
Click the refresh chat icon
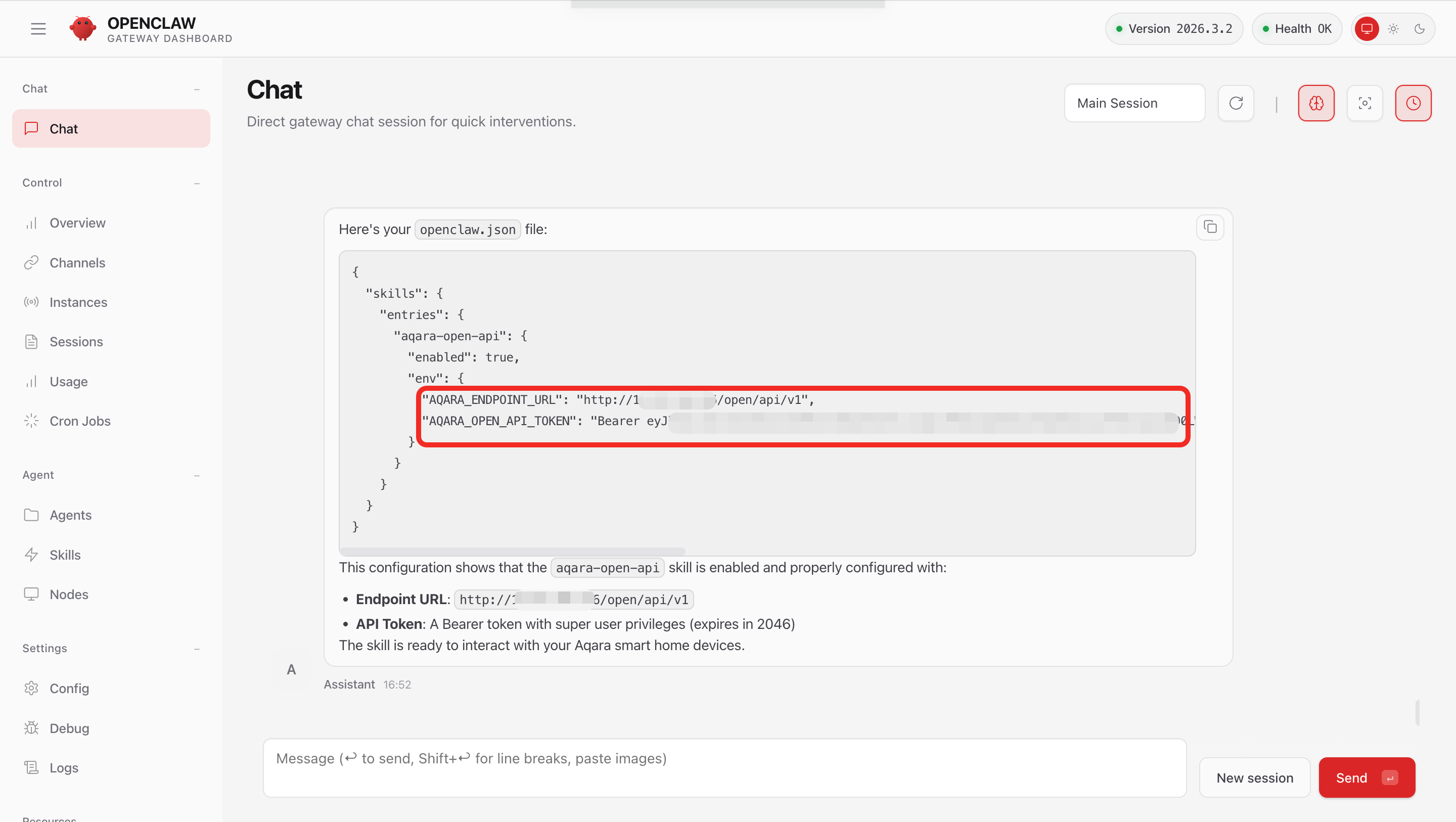pyautogui.click(x=1236, y=103)
